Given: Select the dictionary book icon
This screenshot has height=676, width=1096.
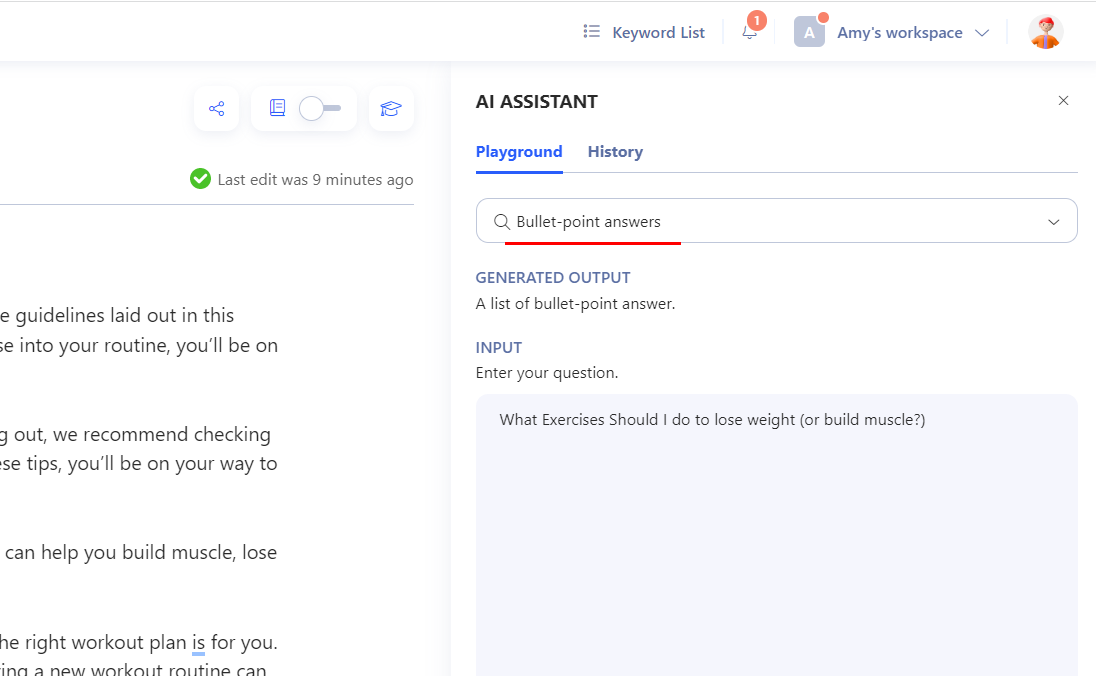Looking at the screenshot, I should tap(277, 107).
